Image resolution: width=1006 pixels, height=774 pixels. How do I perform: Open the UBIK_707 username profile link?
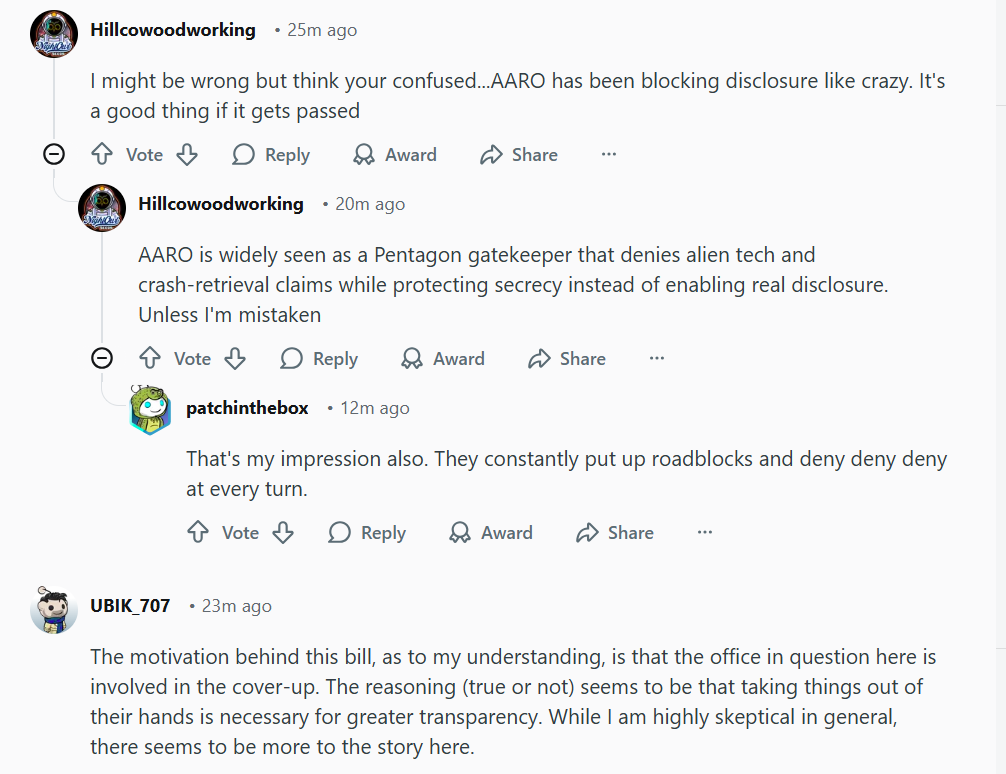[130, 606]
